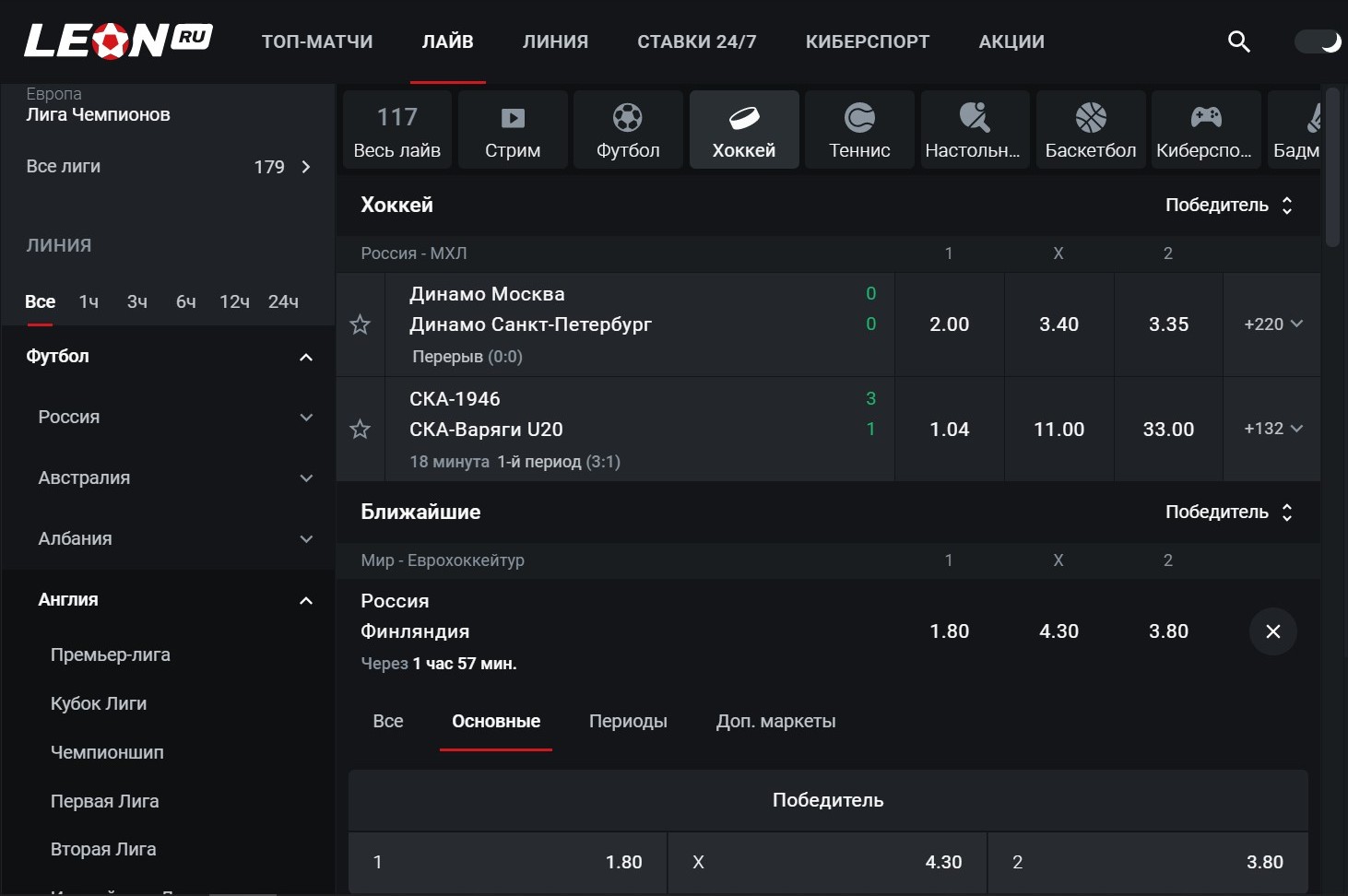Open Чемпионшип under Англия
1348x896 pixels.
click(107, 752)
